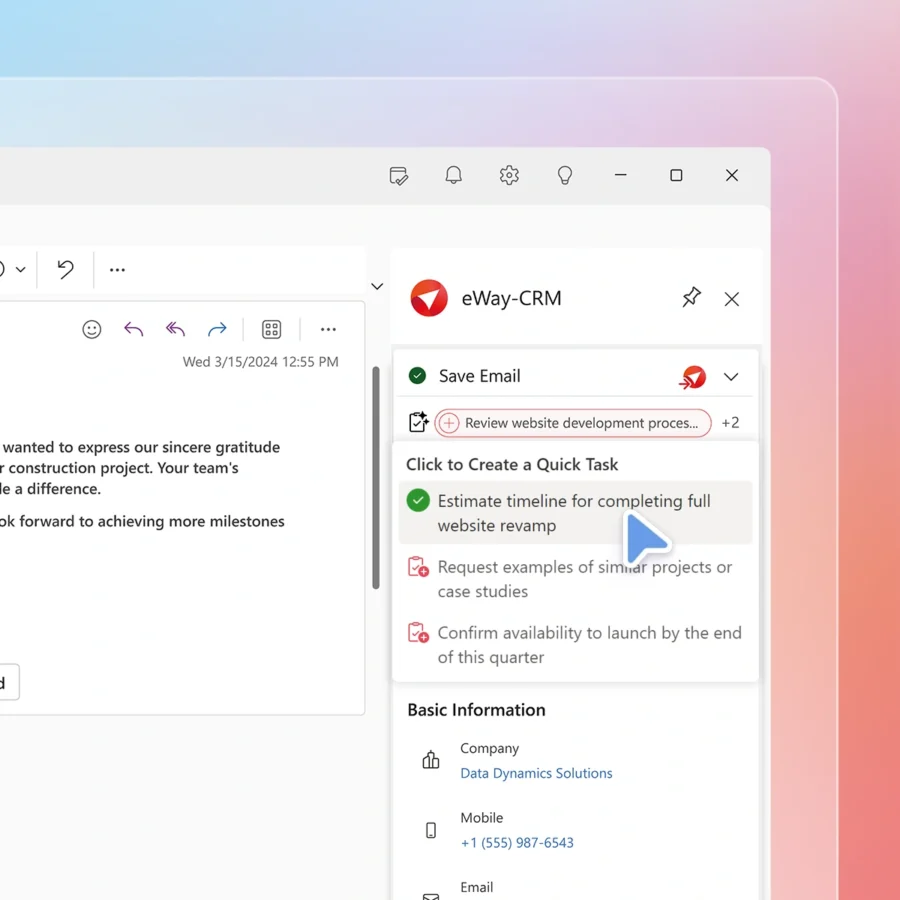Open the Apps grid icon in email header
This screenshot has height=900, width=900.
[271, 329]
